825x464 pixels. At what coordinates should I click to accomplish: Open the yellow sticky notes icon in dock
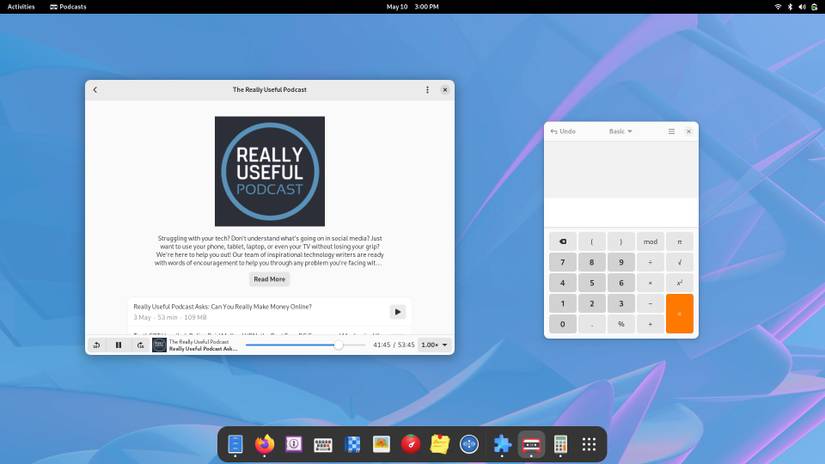[440, 445]
